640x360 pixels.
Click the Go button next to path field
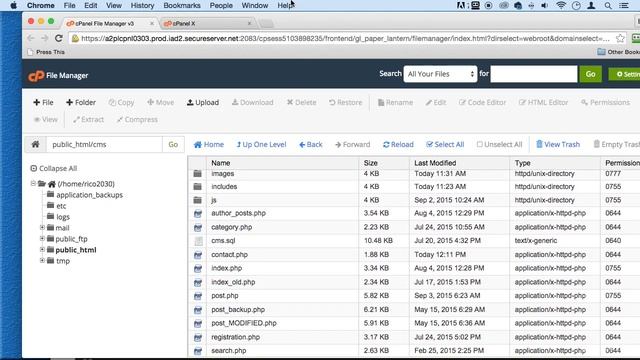(x=173, y=144)
